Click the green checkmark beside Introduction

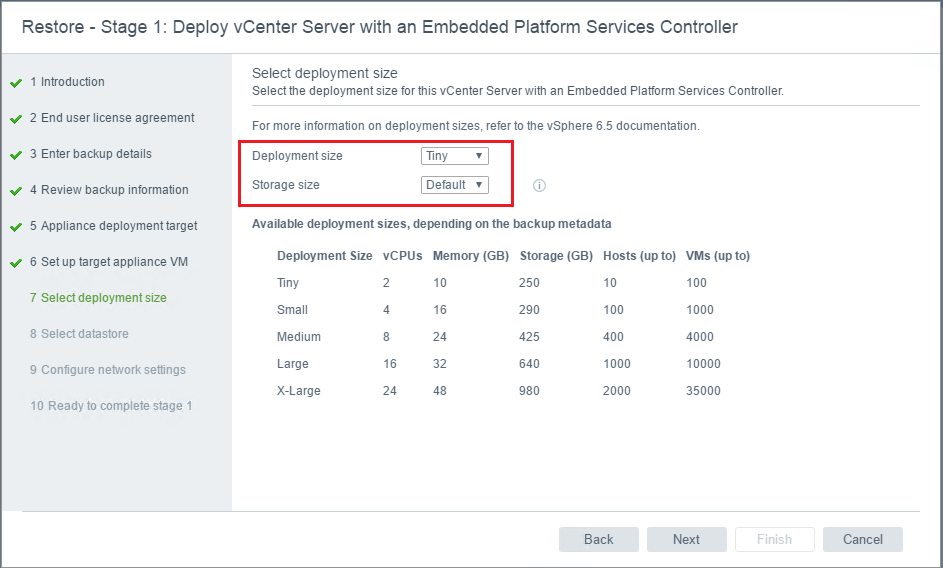(16, 83)
